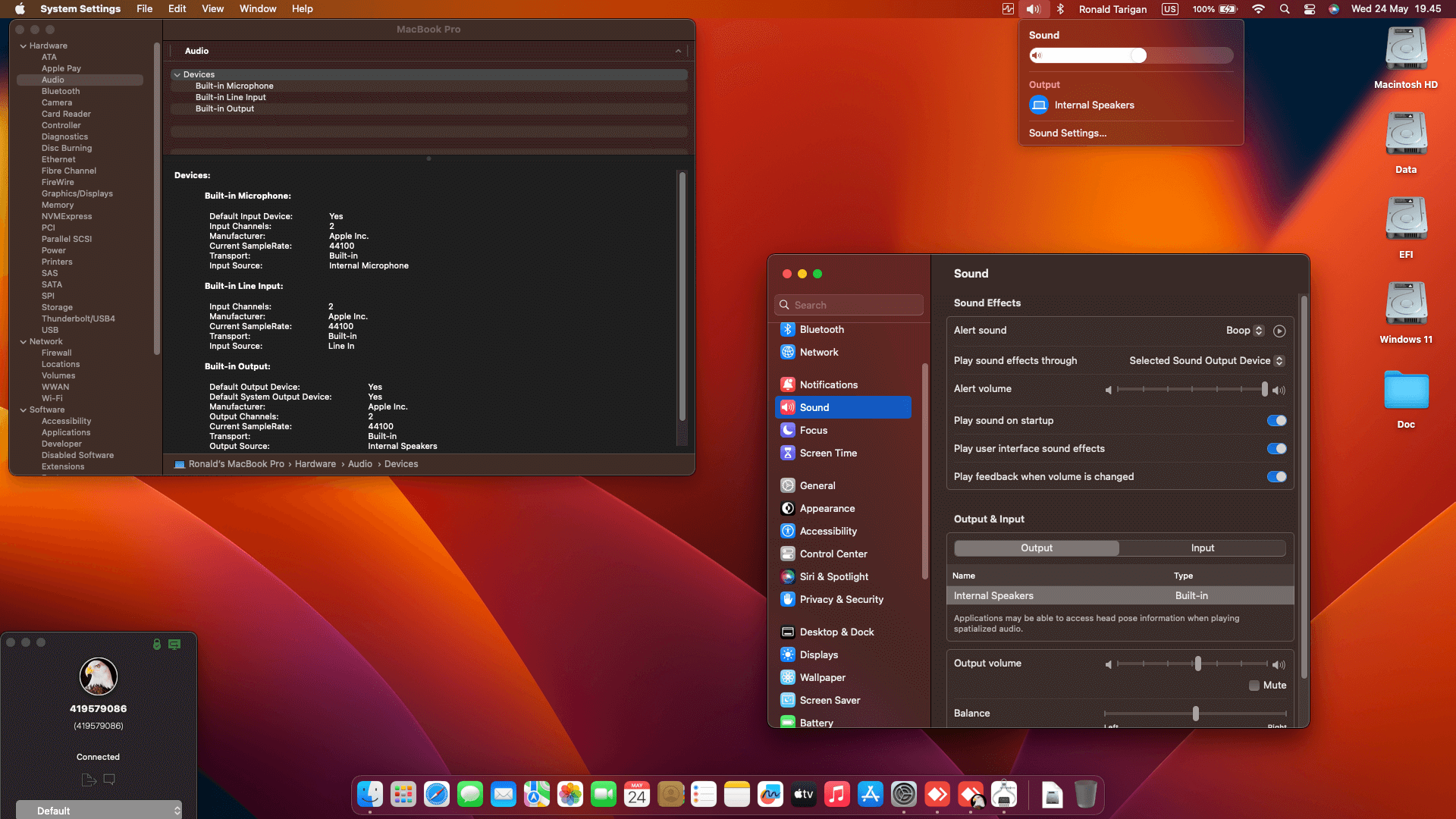Switch to the Input tab

(x=1202, y=548)
